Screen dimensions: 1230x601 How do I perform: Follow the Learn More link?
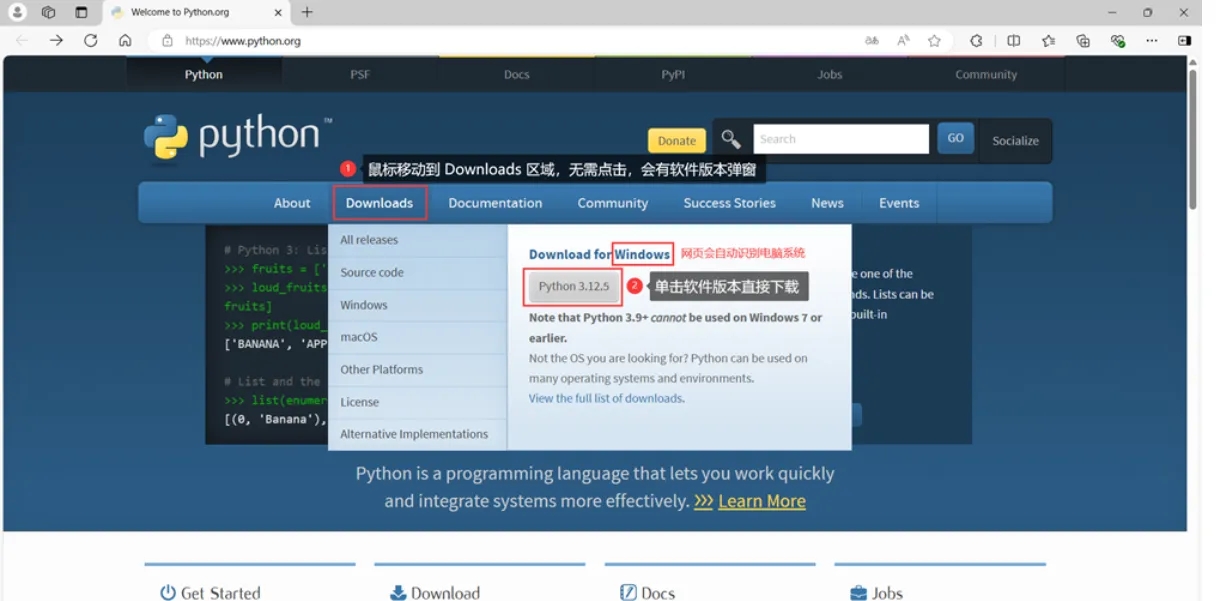point(761,501)
